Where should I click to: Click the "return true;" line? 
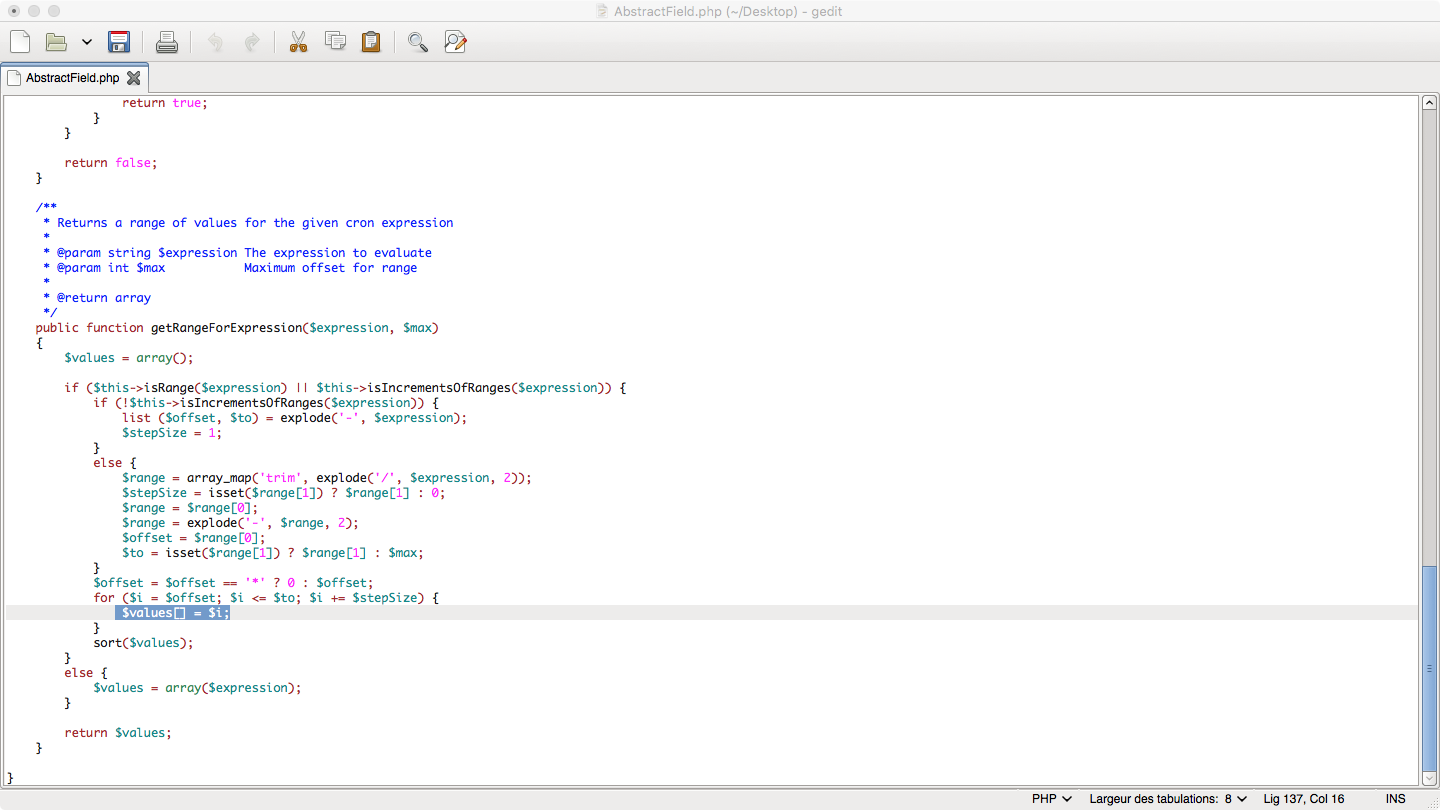point(165,103)
